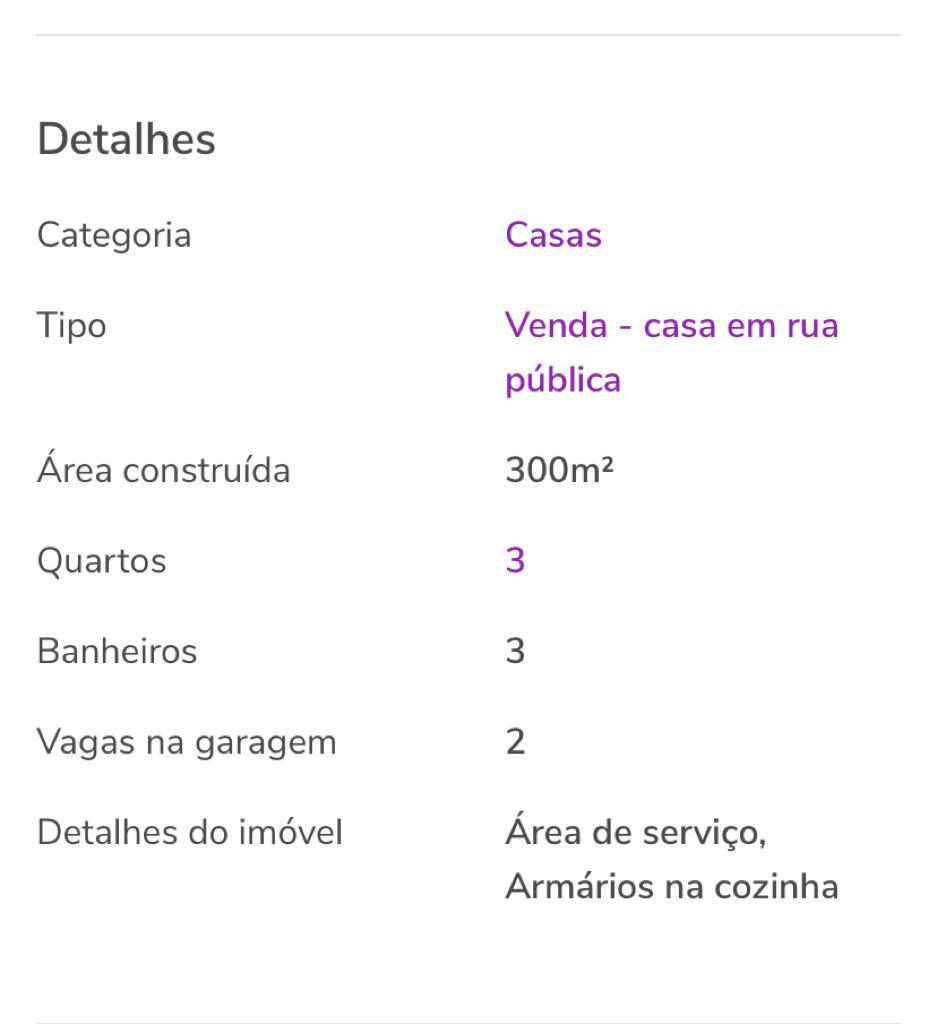The height and width of the screenshot is (1024, 937).
Task: Click the 'Área de serviço' text
Action: (x=635, y=832)
